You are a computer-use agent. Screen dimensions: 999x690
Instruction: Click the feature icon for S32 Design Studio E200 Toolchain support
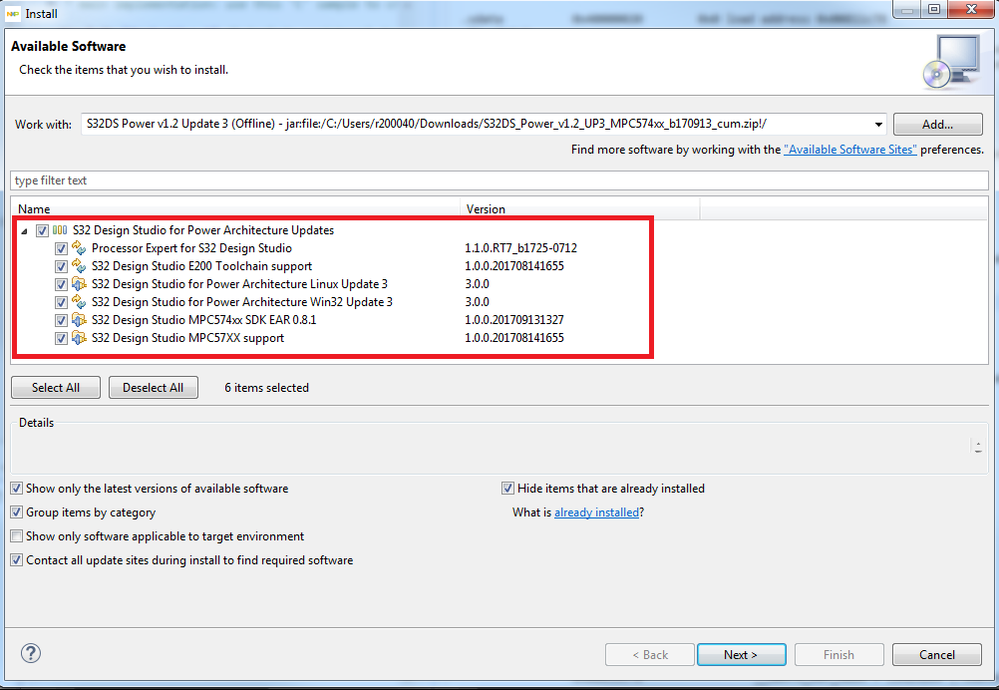click(x=79, y=266)
